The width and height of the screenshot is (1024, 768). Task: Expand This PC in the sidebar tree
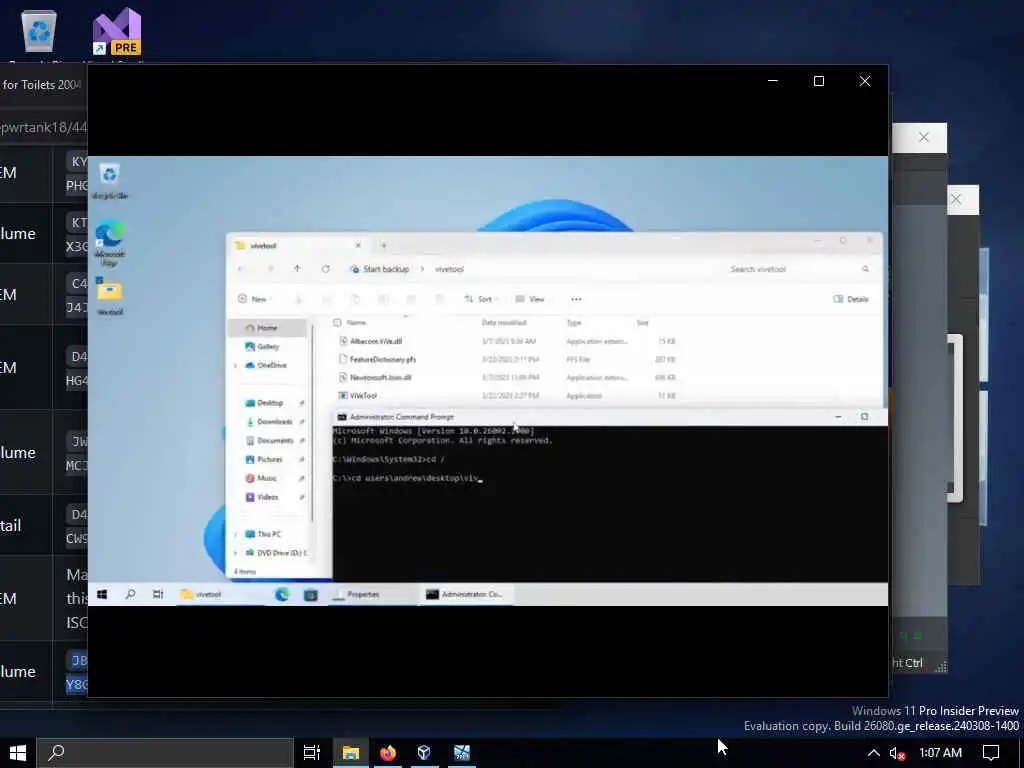tap(235, 534)
